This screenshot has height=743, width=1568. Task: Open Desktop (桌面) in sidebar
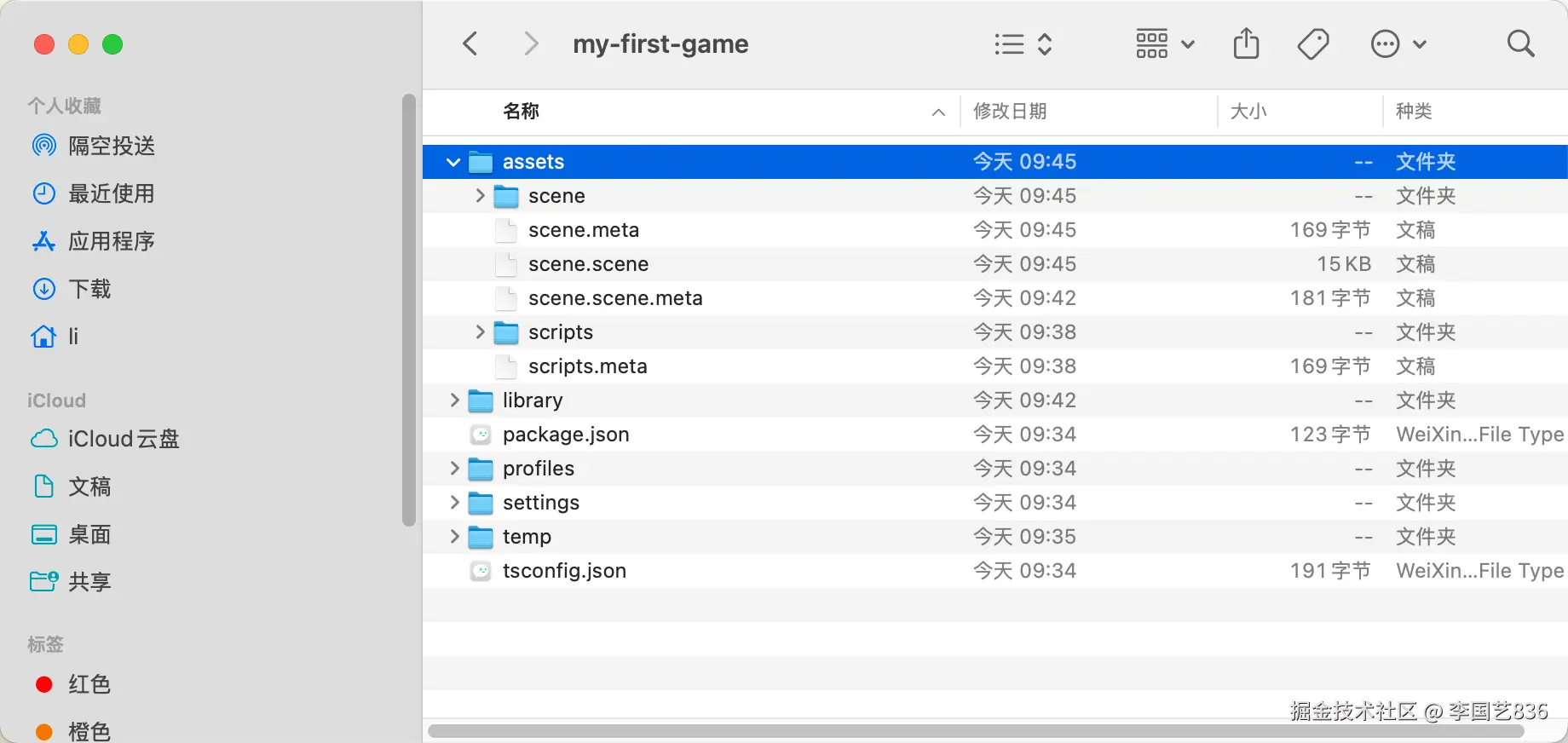pos(72,534)
